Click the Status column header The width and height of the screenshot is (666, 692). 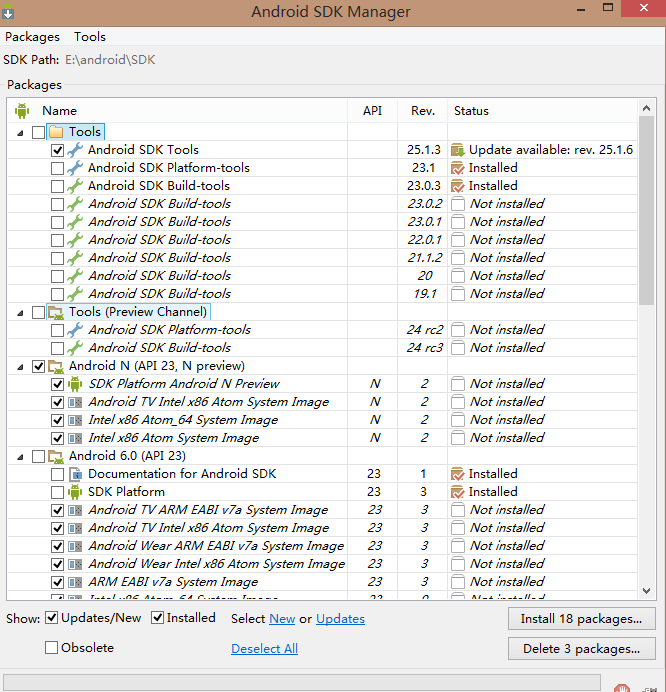pos(542,111)
